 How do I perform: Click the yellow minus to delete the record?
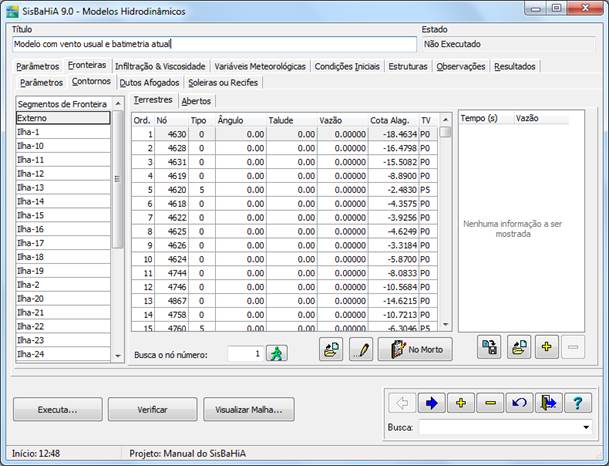click(x=491, y=403)
